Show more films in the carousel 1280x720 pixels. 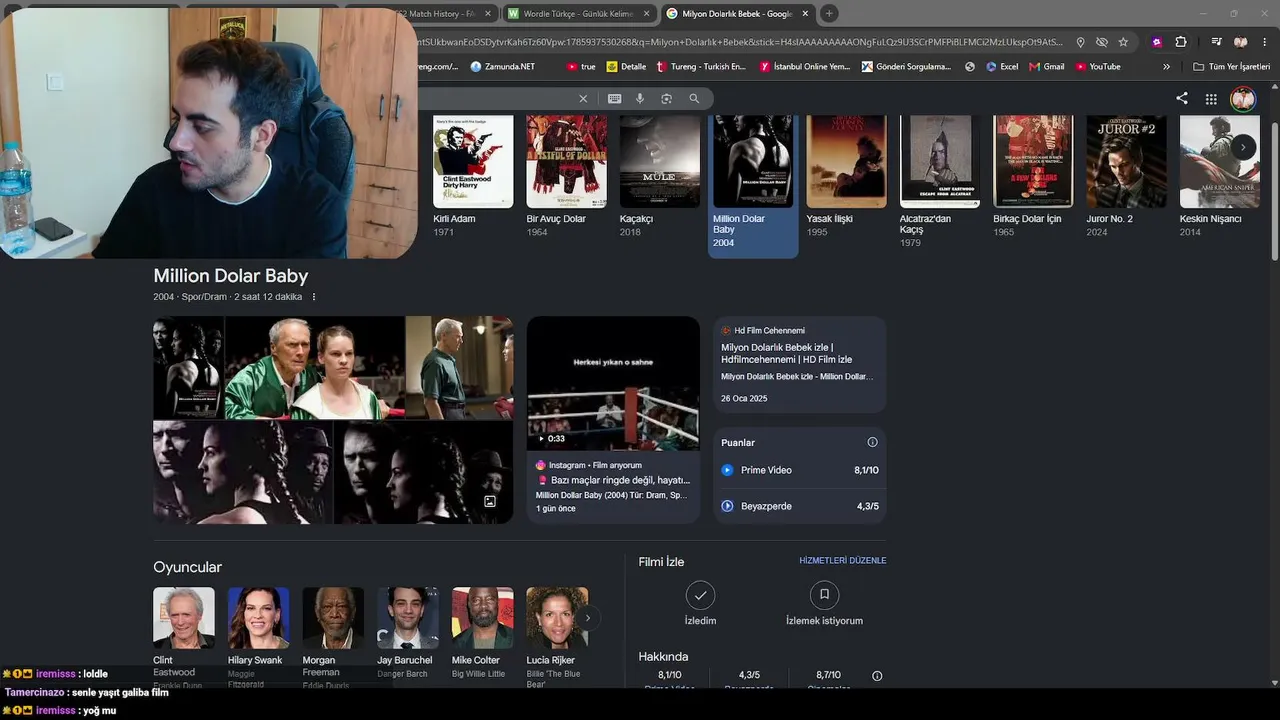point(1243,147)
